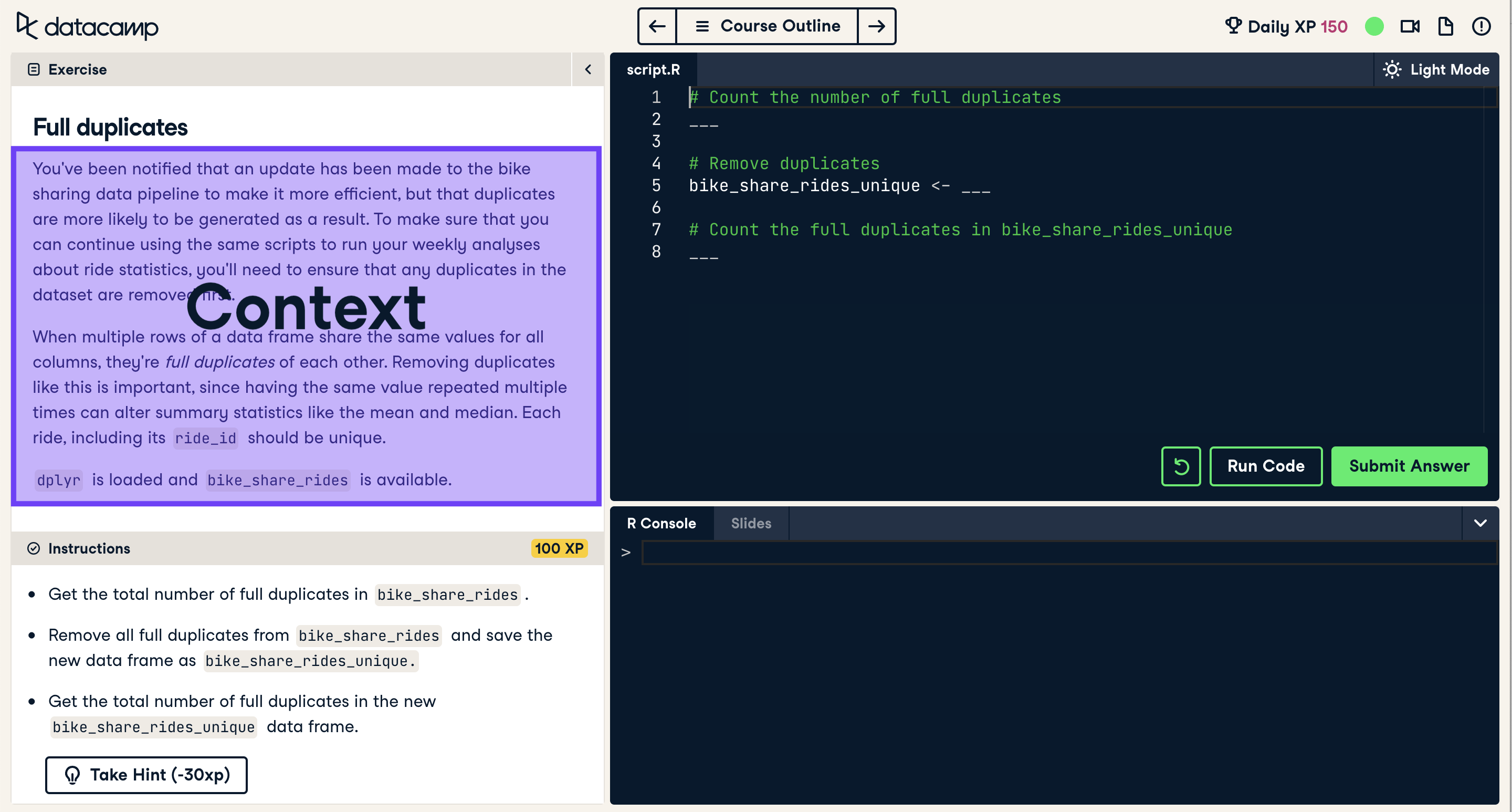Click the report issue exclamation icon
The height and width of the screenshot is (812, 1512).
(x=1481, y=26)
